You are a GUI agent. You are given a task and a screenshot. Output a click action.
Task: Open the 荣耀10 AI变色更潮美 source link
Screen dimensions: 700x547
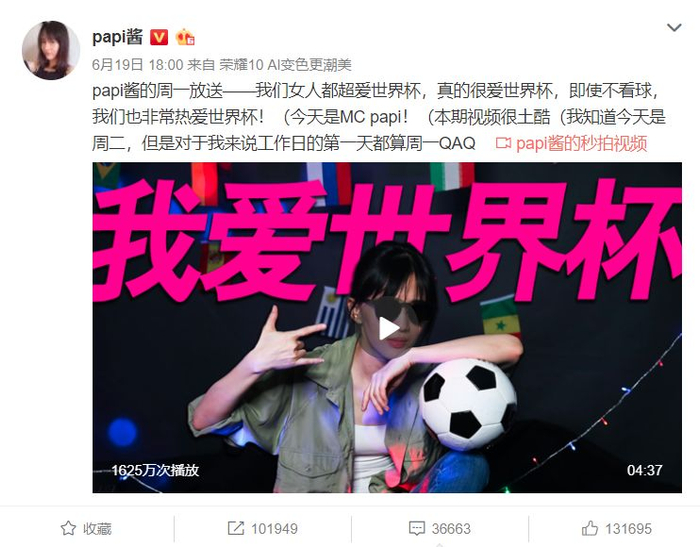(x=285, y=65)
